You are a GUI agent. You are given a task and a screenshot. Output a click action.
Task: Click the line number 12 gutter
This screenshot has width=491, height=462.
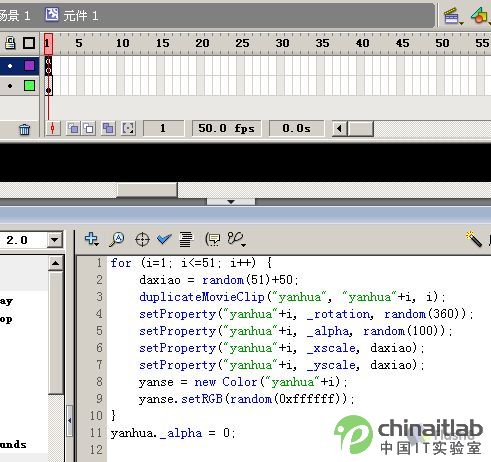click(x=96, y=450)
